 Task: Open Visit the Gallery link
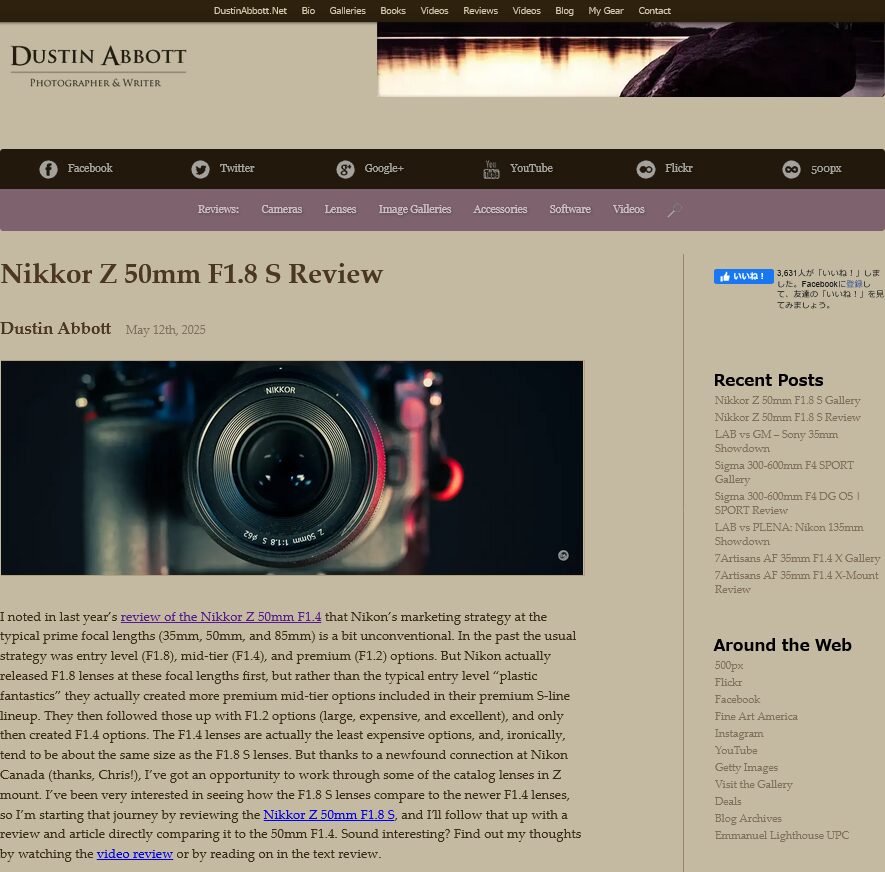coord(753,784)
